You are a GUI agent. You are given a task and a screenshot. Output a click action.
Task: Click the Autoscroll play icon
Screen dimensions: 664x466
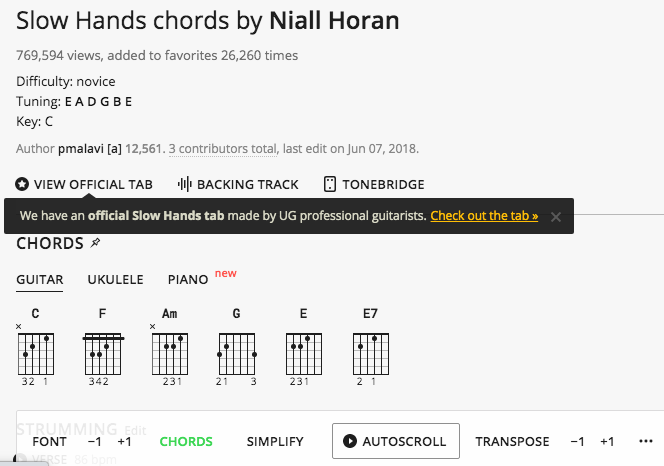[350, 441]
